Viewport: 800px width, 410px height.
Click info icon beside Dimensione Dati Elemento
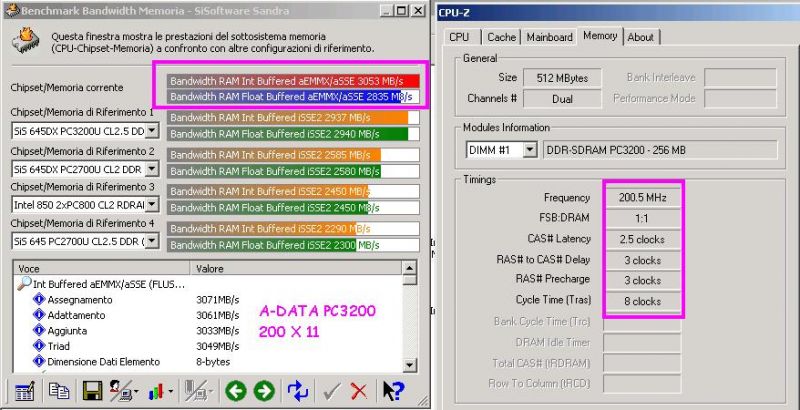pyautogui.click(x=39, y=361)
